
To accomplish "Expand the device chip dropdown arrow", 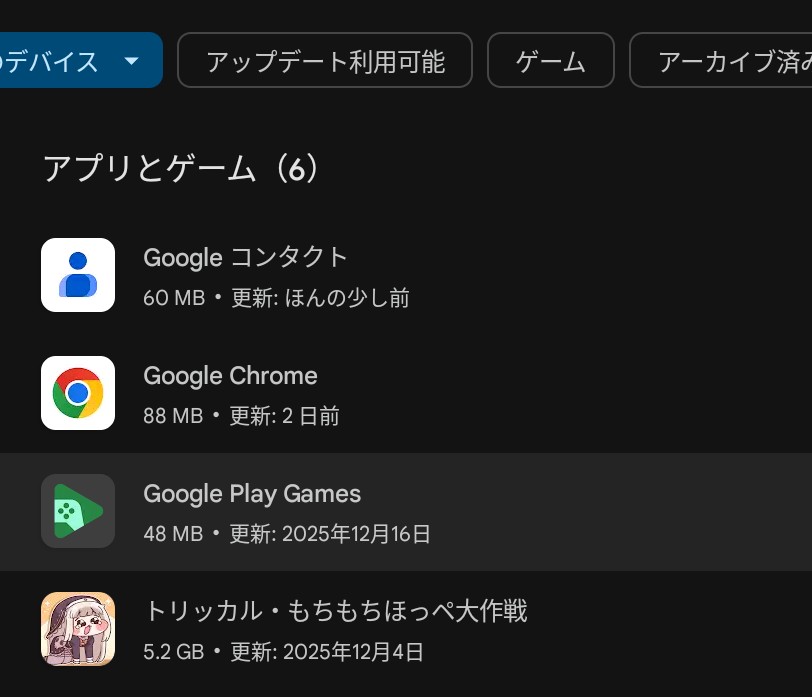I will coord(131,61).
